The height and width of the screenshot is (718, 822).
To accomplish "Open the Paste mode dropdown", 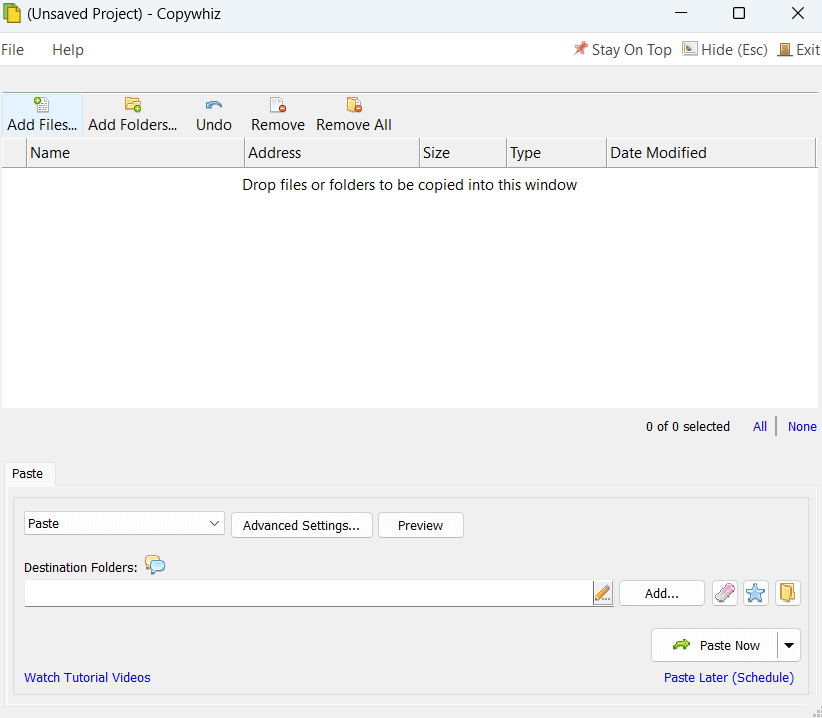I will pos(124,524).
